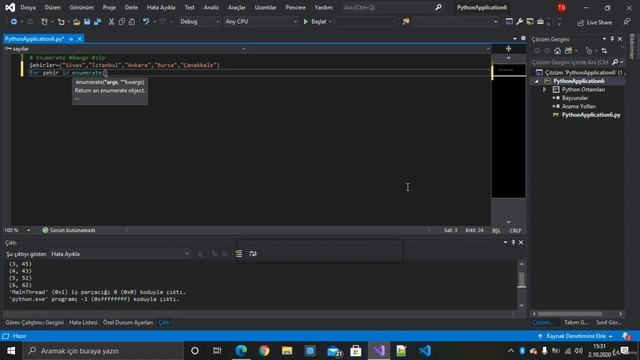Screen dimensions: 640x360
Task: Click the navigate backward arrow icon
Action: tap(13, 22)
